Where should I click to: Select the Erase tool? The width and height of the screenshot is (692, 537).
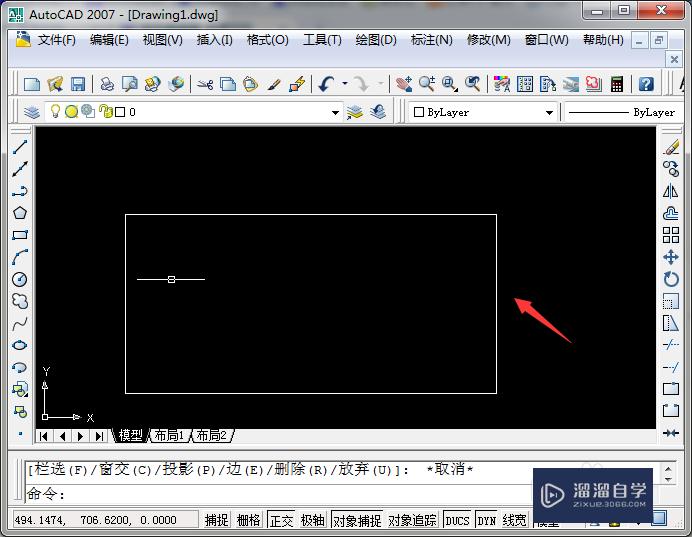tap(671, 147)
